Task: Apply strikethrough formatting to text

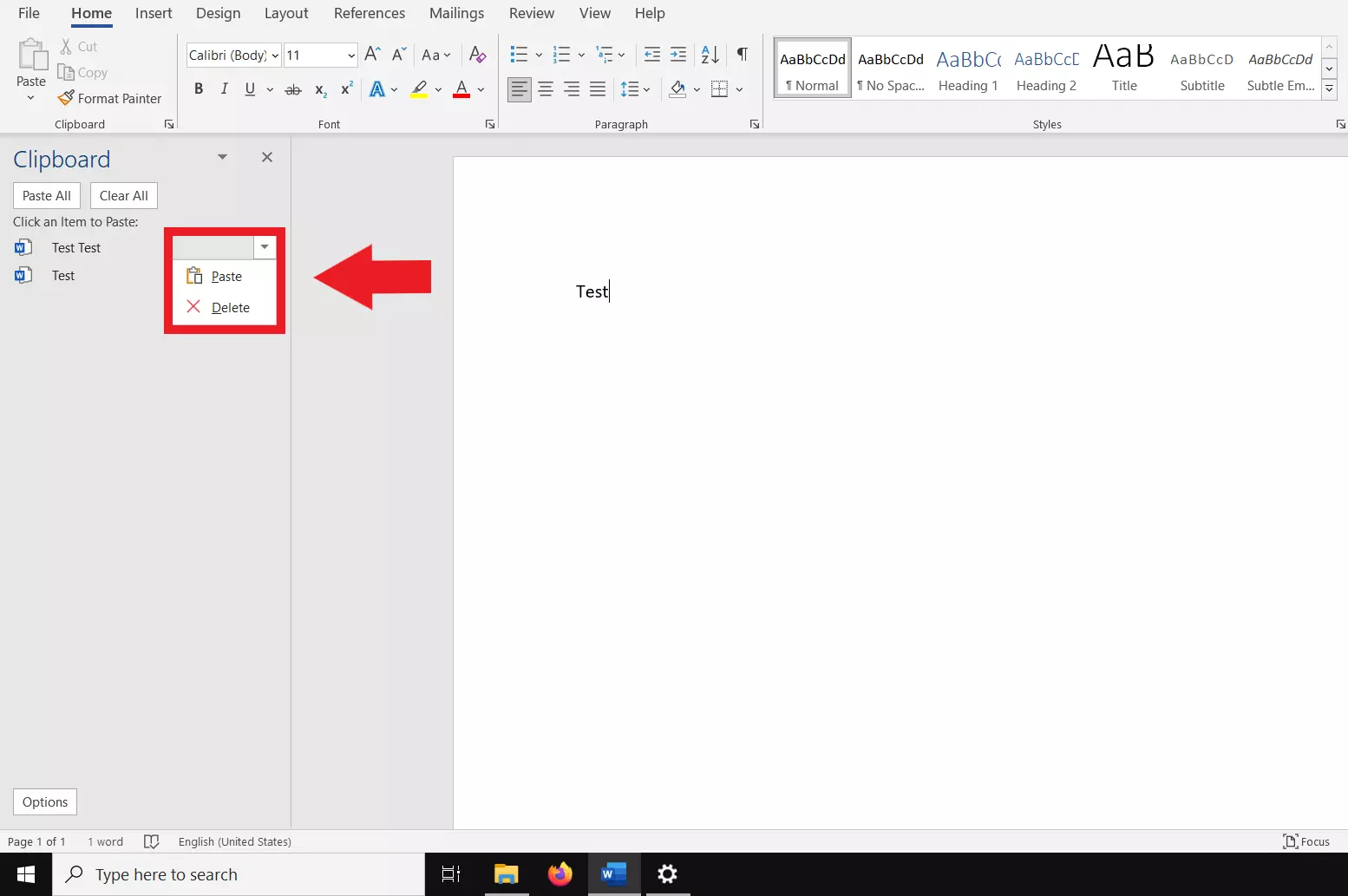Action: 293,89
